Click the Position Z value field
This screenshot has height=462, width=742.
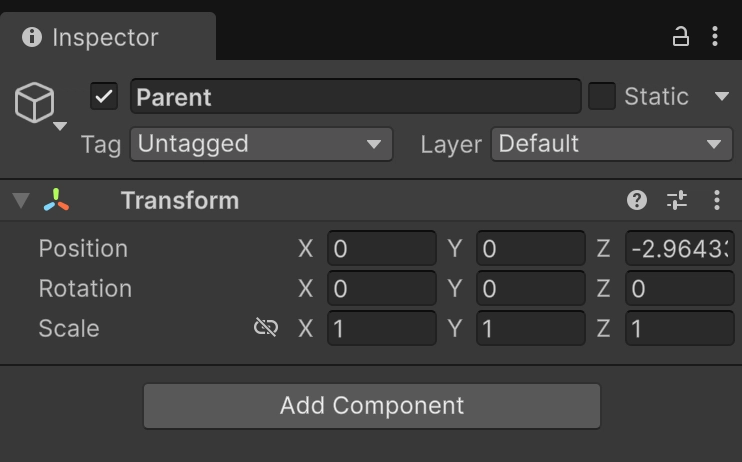point(680,248)
